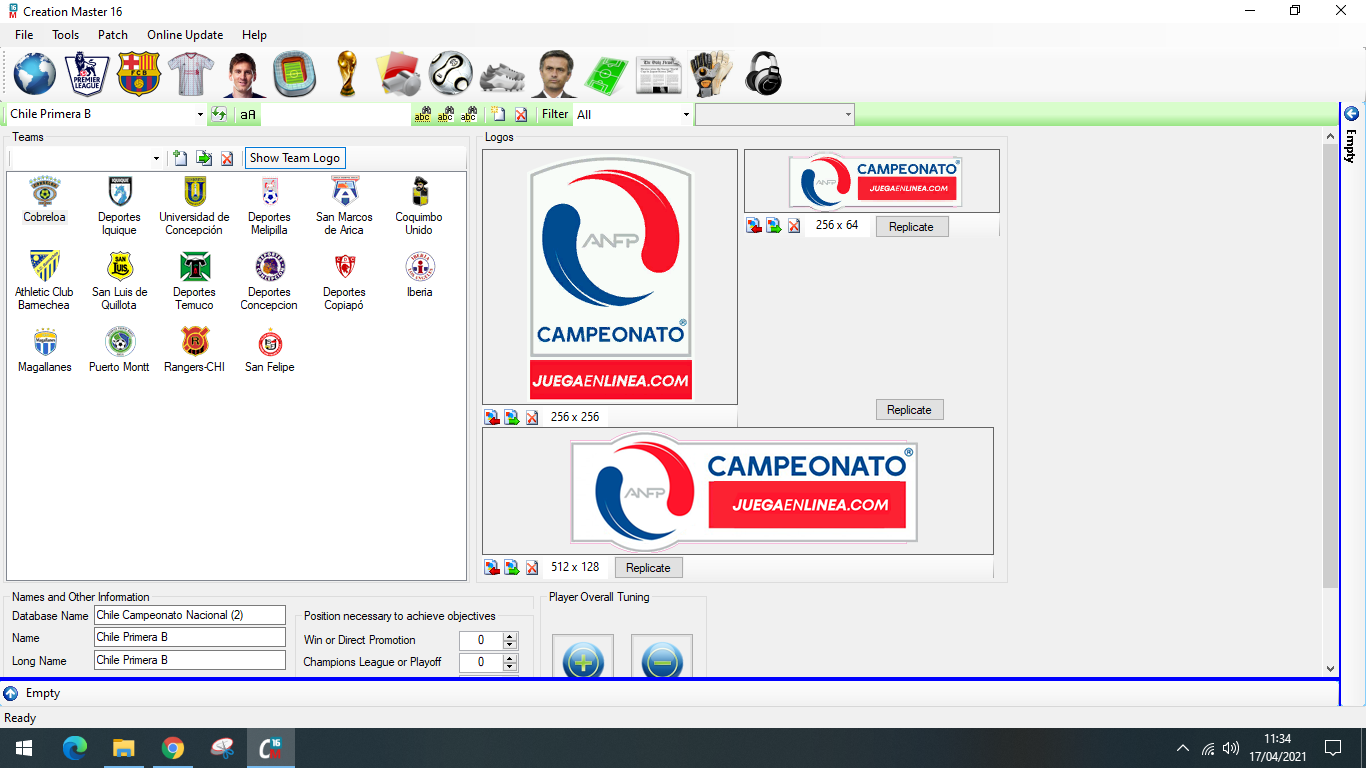Open the Stadium editor icon
The image size is (1366, 768).
point(295,73)
